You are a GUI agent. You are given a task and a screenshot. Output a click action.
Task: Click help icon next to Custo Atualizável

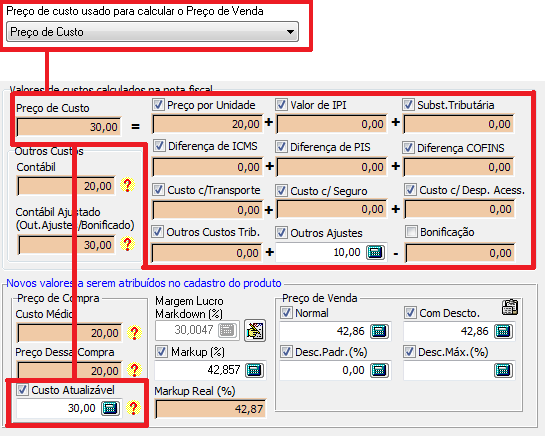[x=133, y=408]
